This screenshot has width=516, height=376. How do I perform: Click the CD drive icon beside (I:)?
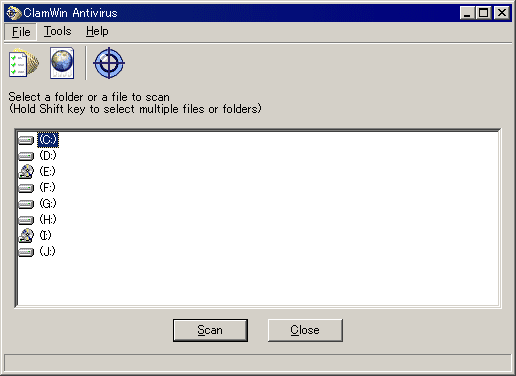pos(26,235)
